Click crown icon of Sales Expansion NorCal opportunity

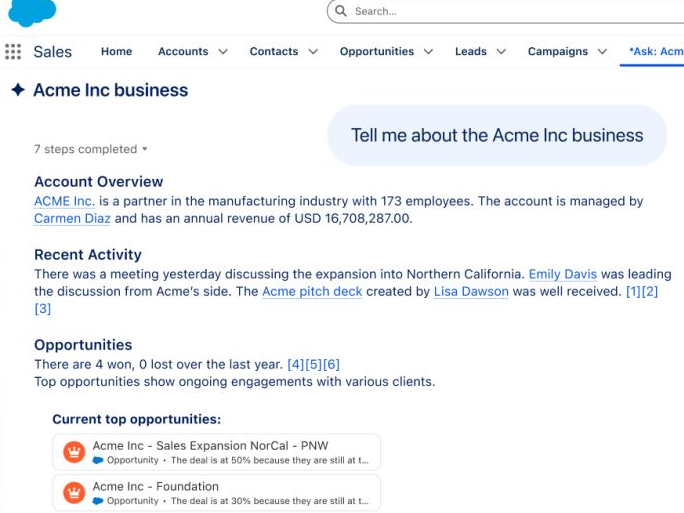[x=74, y=452]
